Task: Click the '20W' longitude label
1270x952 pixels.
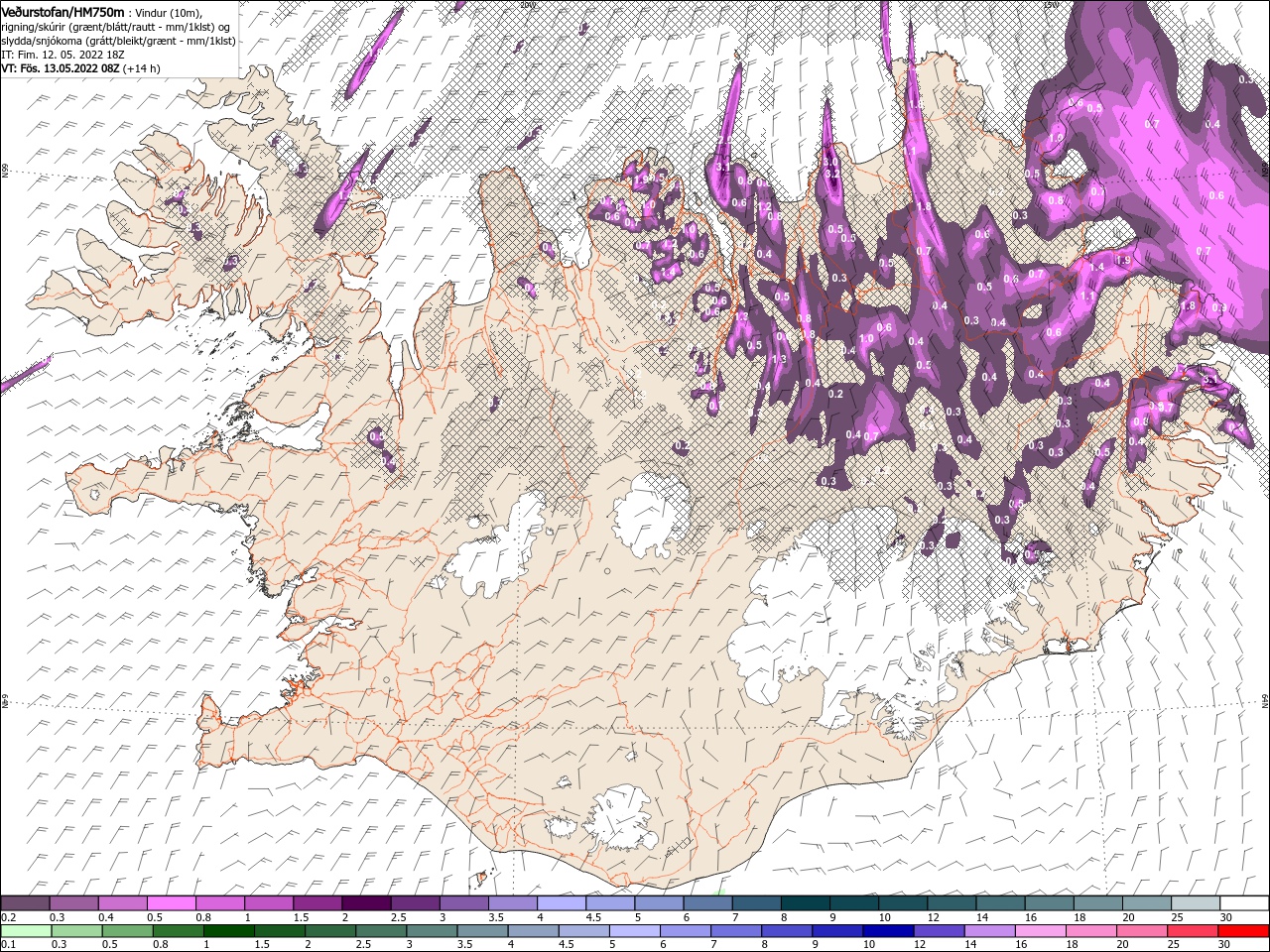Action: click(x=527, y=5)
